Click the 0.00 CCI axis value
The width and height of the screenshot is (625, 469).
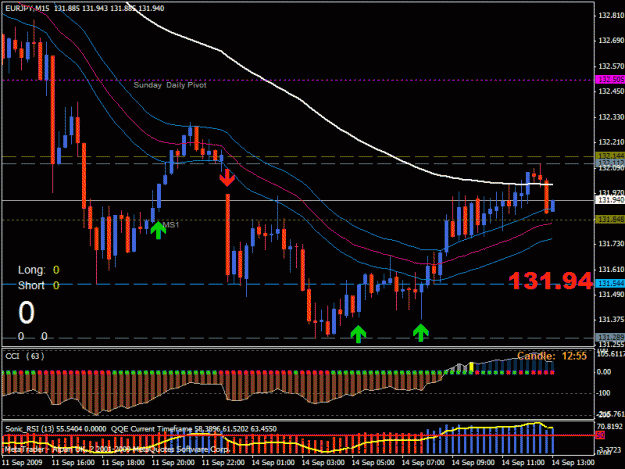(603, 372)
